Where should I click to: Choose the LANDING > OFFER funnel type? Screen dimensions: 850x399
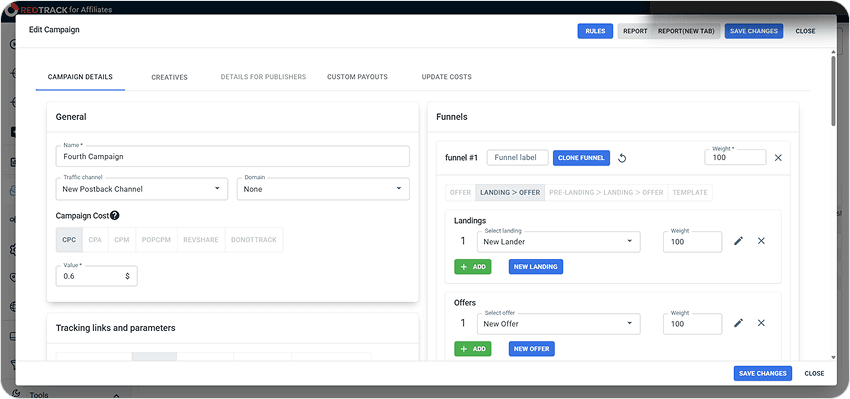tap(510, 192)
